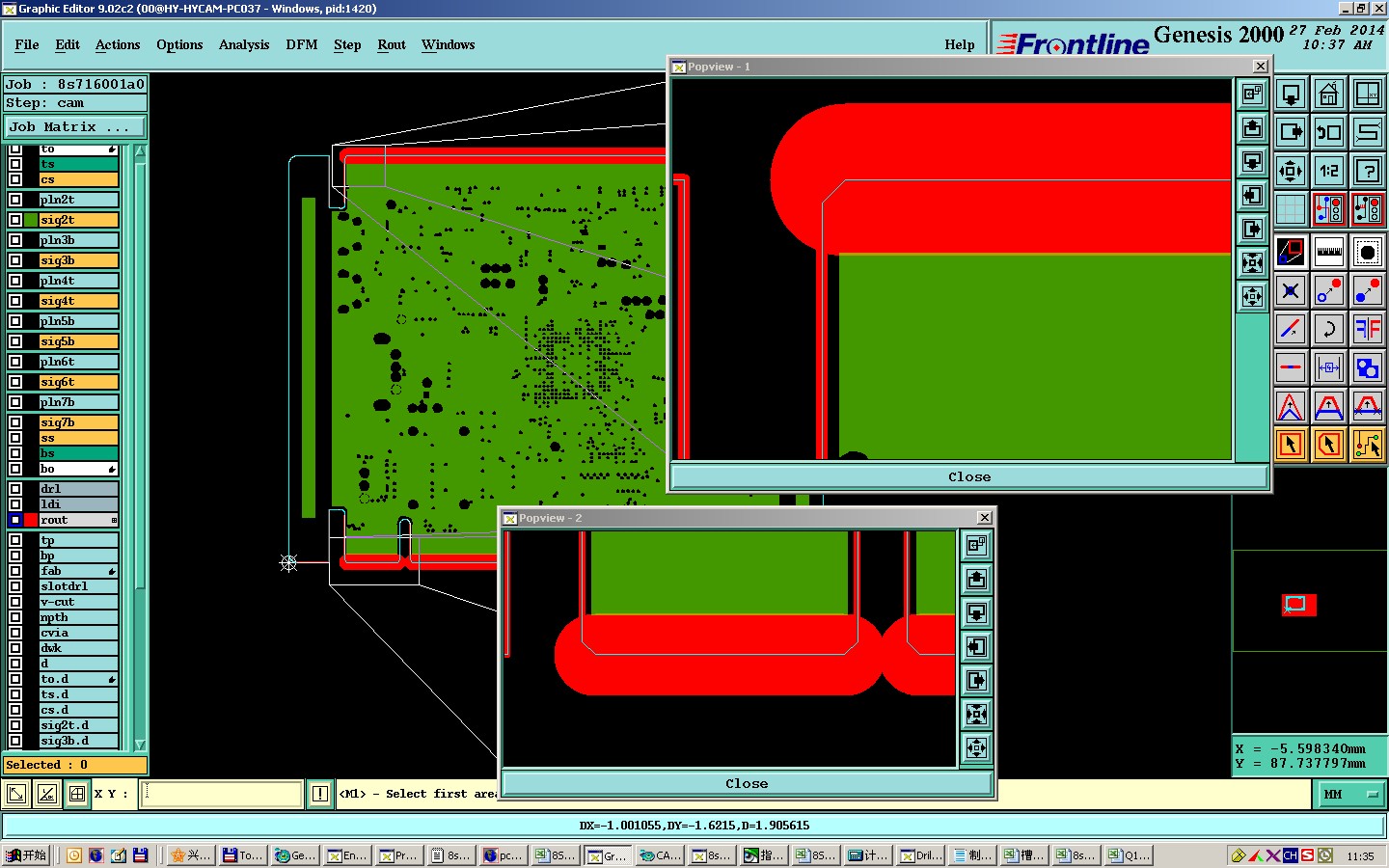Toggle the grid display icon

tap(1291, 208)
